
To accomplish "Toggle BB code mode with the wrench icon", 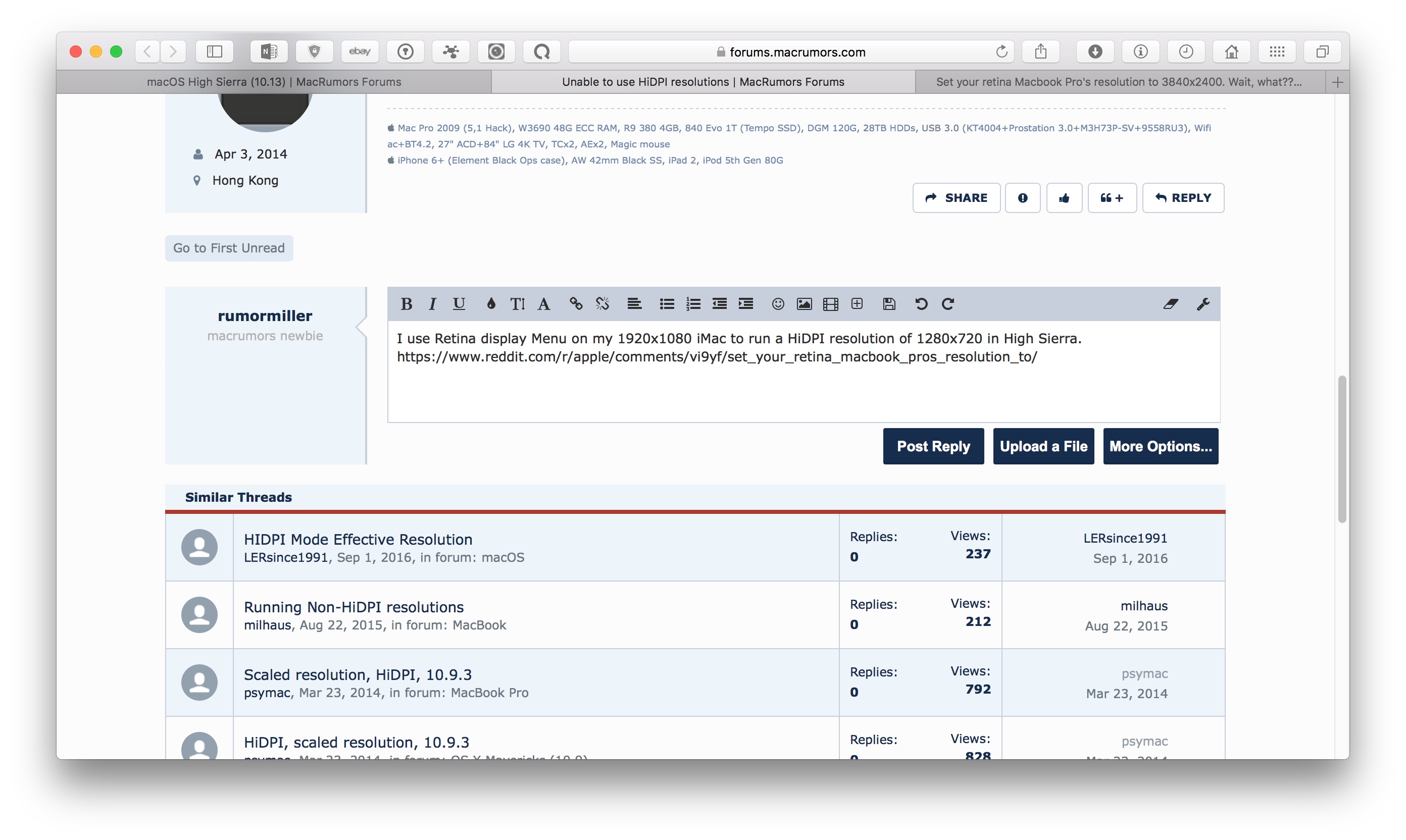I will tap(1203, 304).
